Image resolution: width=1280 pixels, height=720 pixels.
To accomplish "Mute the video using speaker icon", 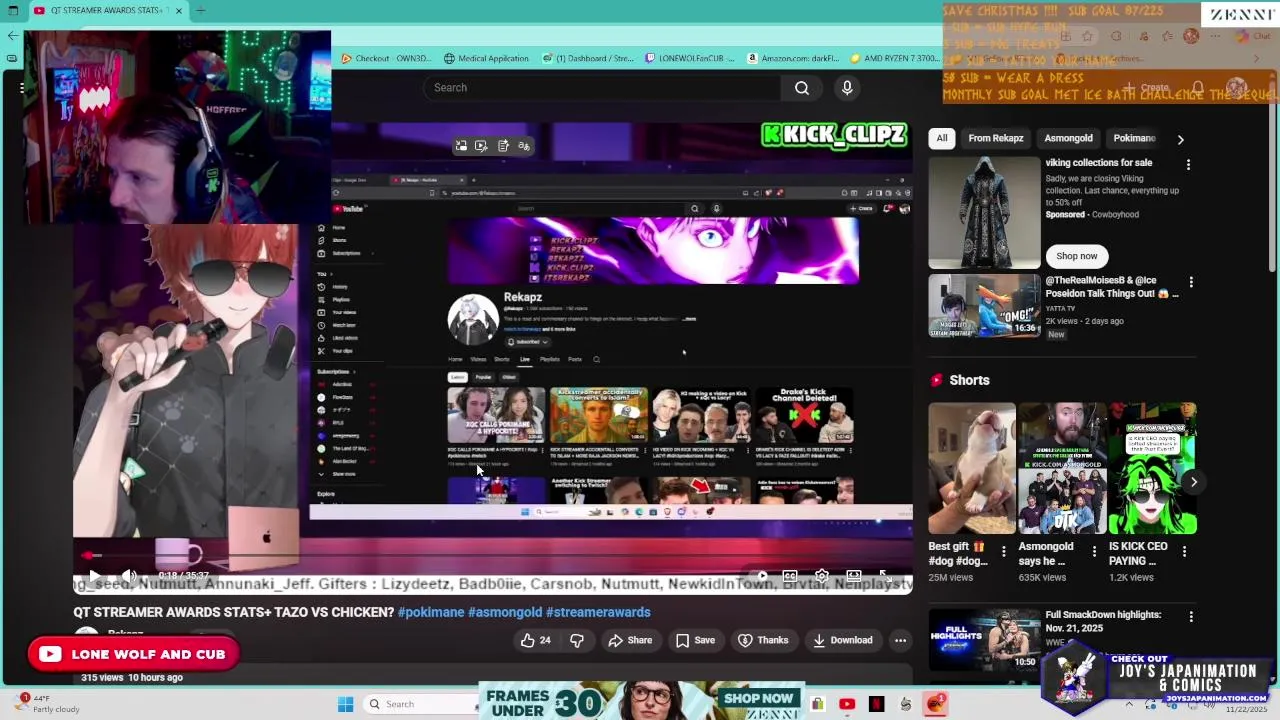I will point(129,575).
